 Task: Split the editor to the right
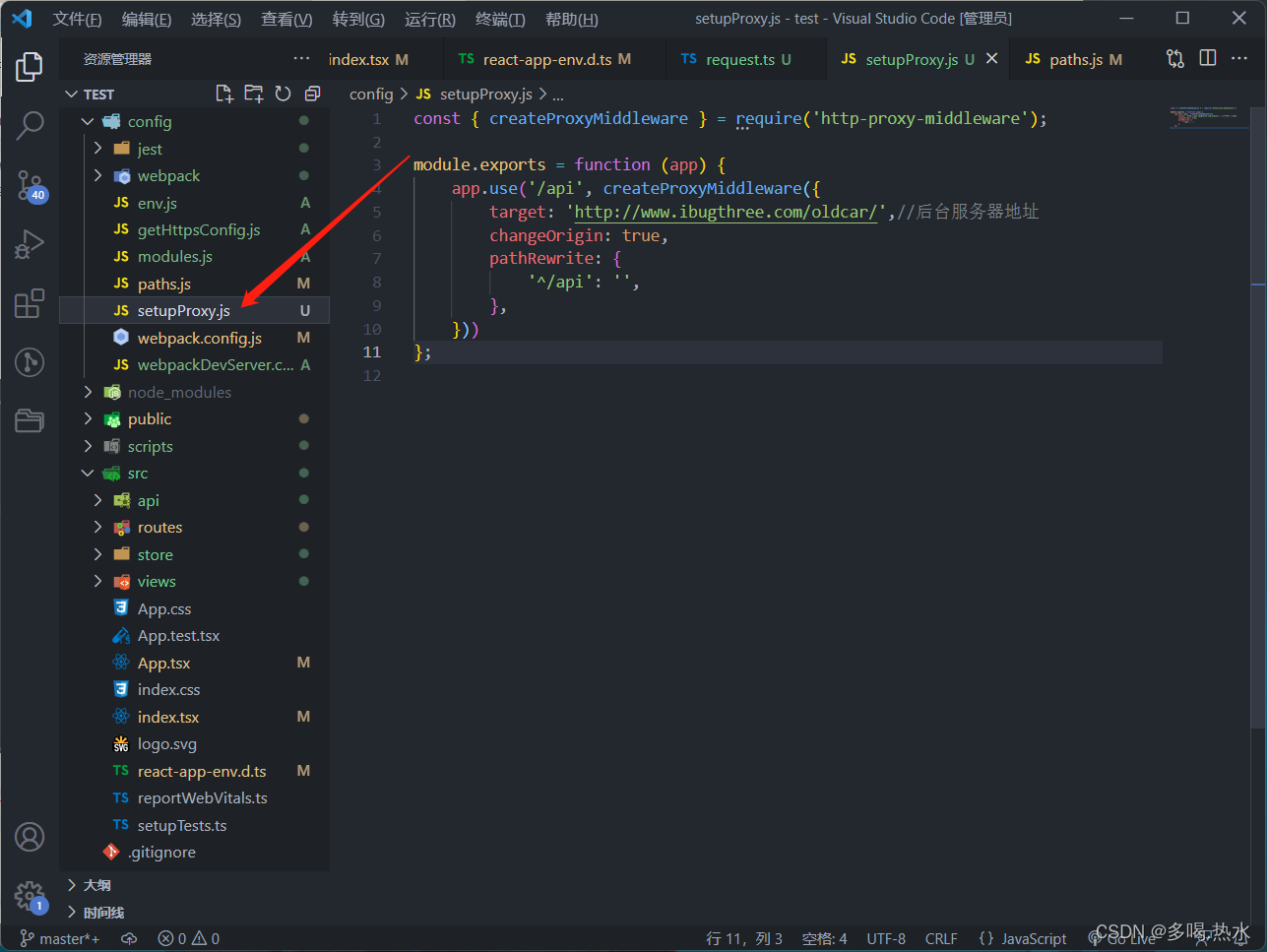[x=1208, y=59]
